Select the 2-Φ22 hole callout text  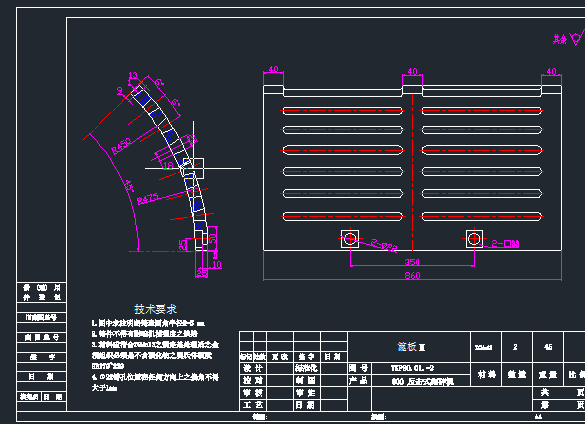[x=384, y=245]
